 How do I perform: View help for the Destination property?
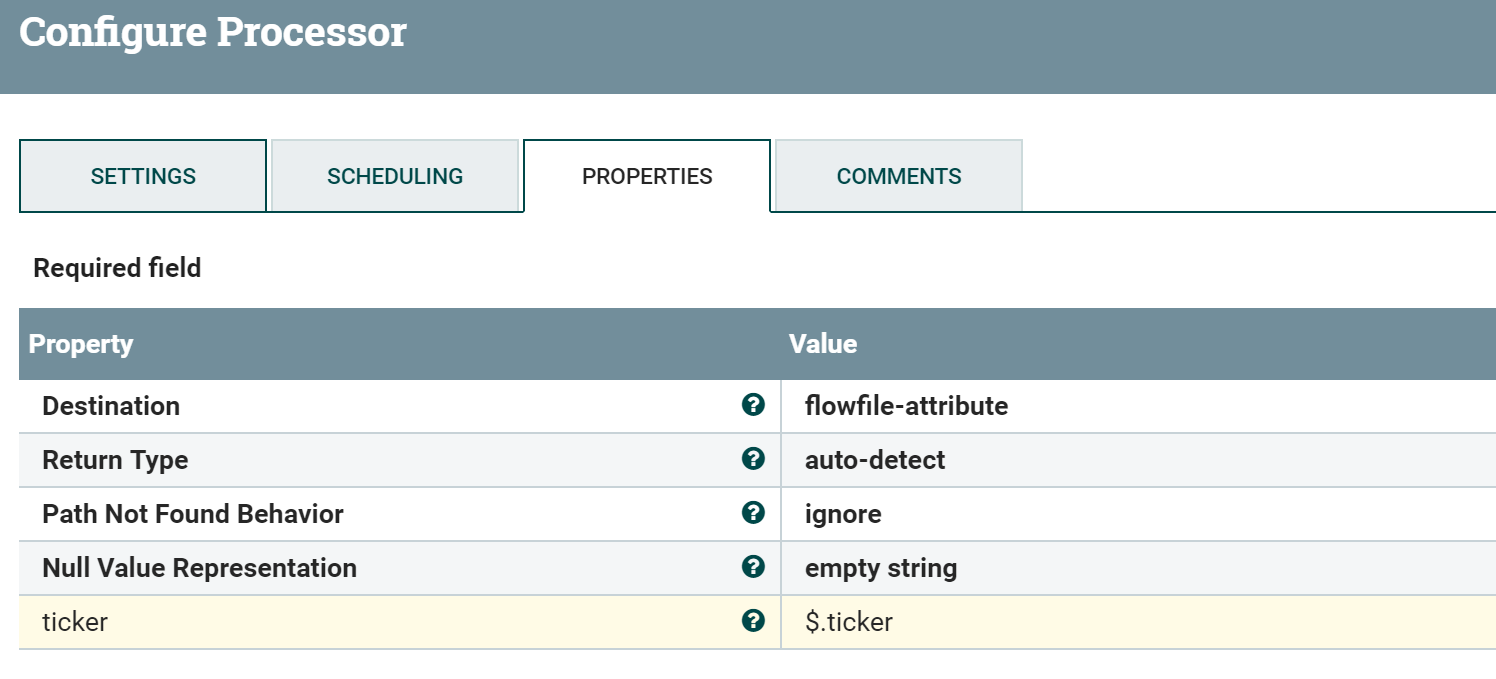752,406
